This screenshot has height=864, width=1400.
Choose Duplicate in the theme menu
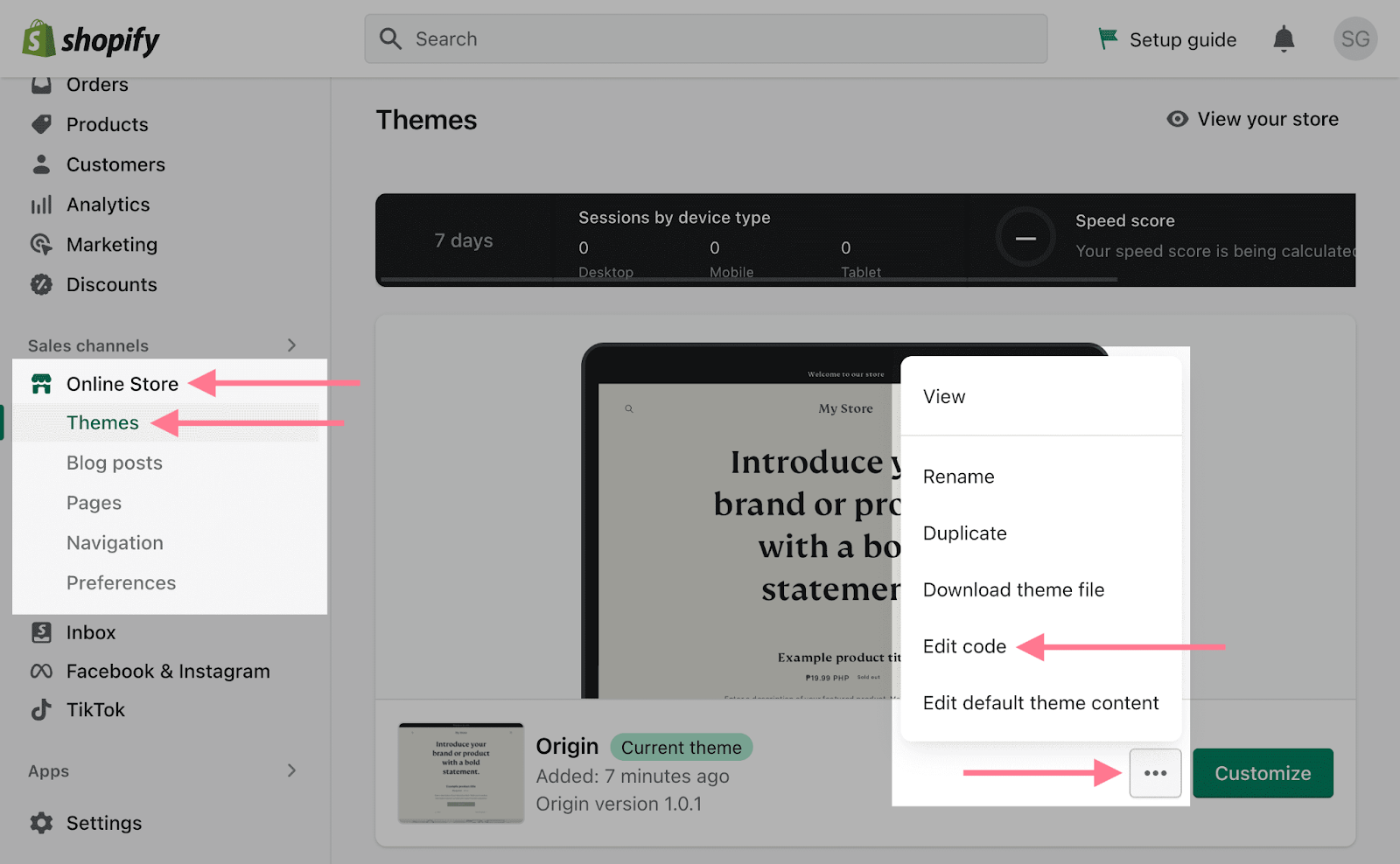964,533
